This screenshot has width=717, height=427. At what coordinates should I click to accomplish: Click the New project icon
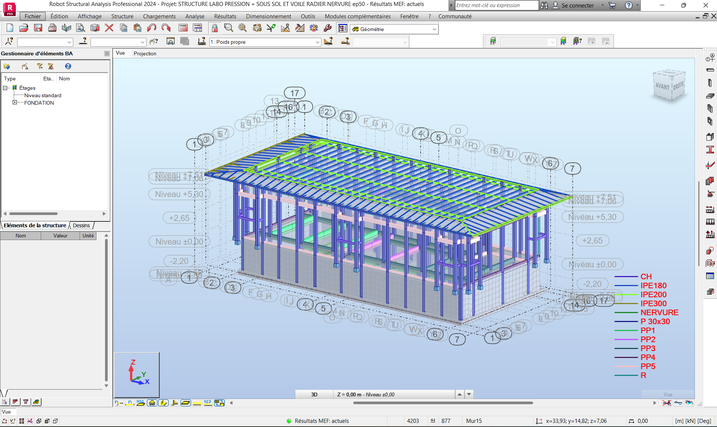click(x=9, y=29)
